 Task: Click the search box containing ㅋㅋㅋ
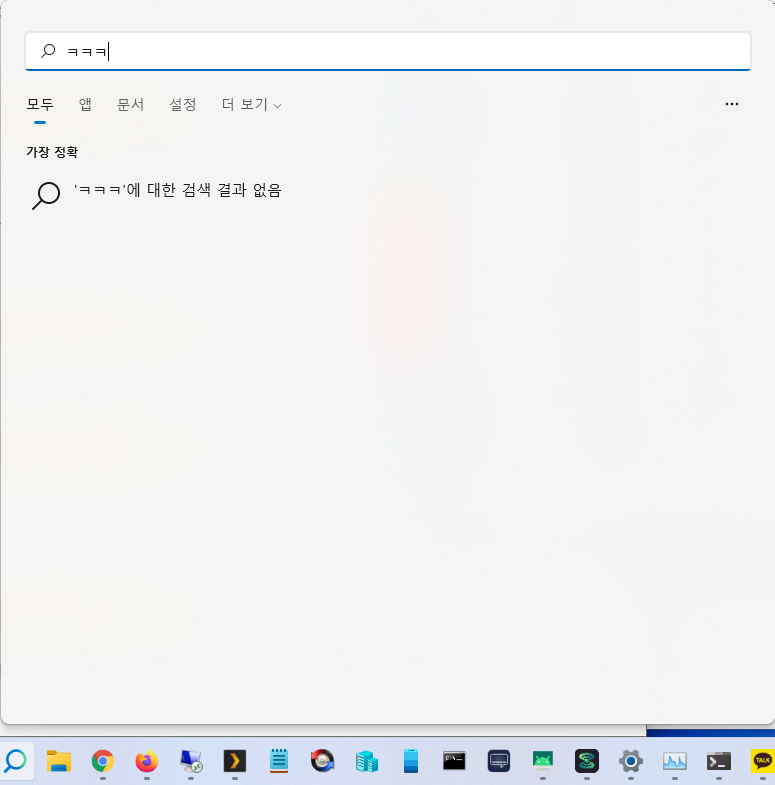point(388,51)
